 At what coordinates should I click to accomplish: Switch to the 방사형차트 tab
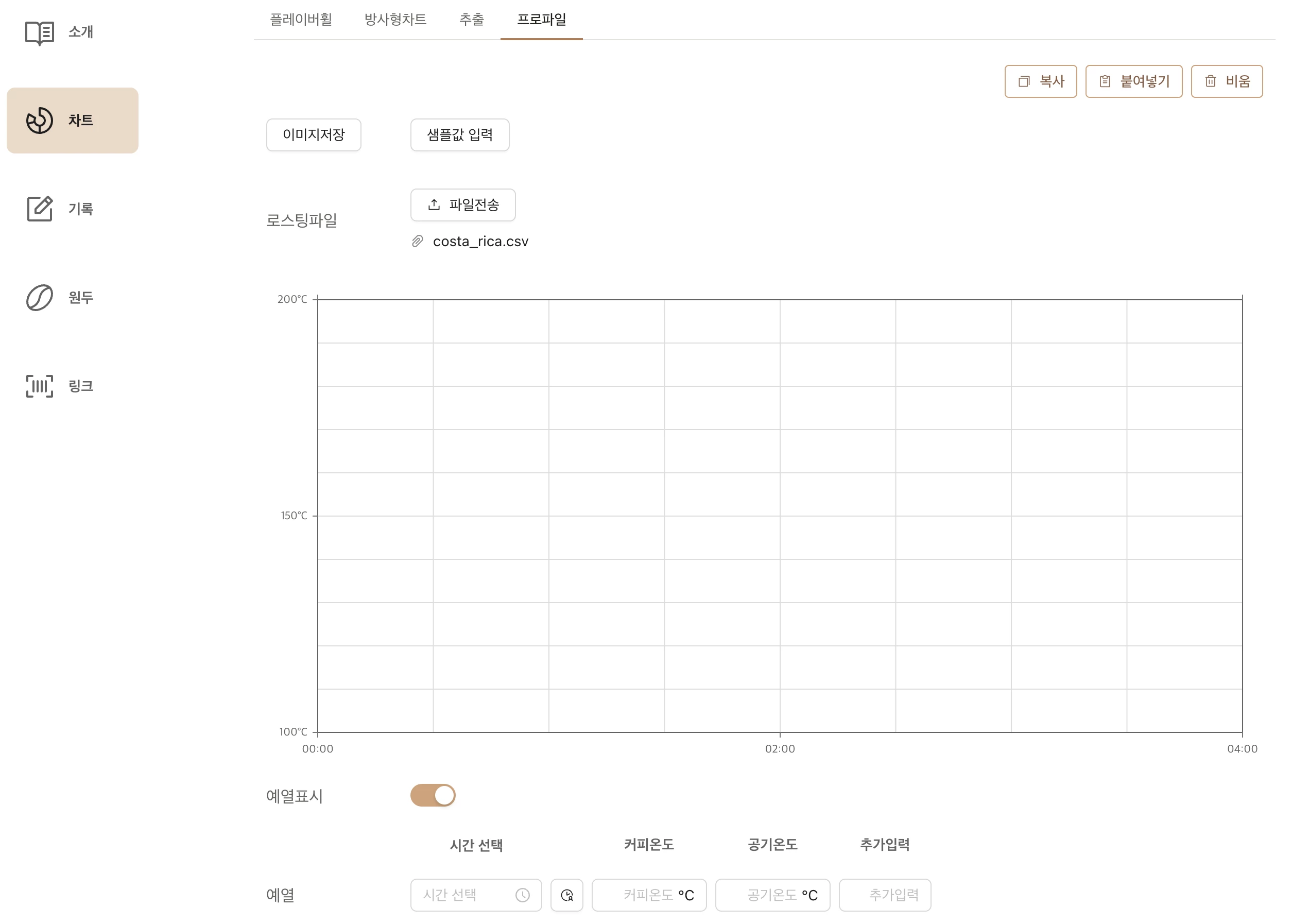pyautogui.click(x=395, y=20)
